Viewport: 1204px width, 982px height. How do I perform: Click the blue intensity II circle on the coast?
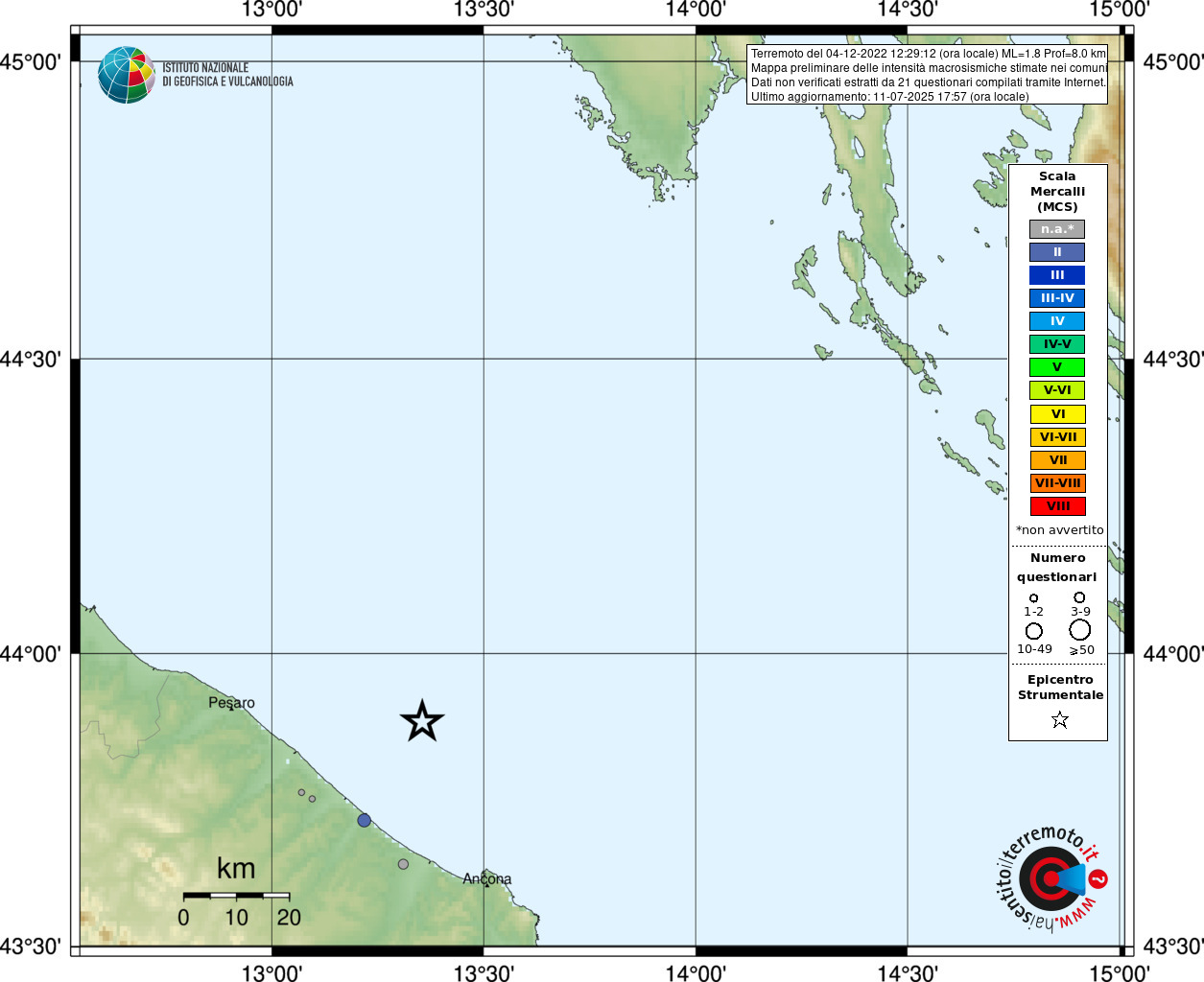tap(364, 820)
